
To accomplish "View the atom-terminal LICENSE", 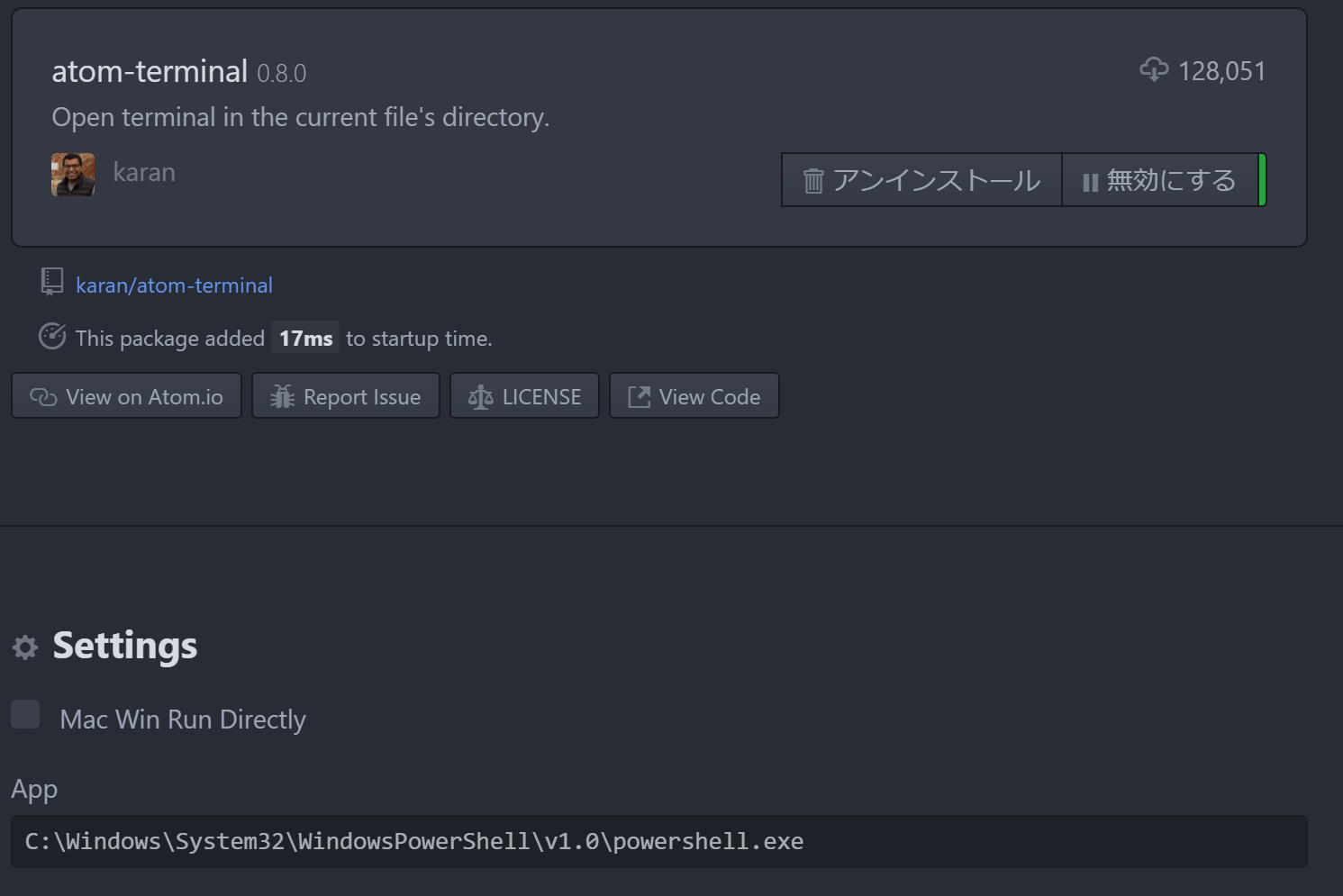I will [524, 396].
